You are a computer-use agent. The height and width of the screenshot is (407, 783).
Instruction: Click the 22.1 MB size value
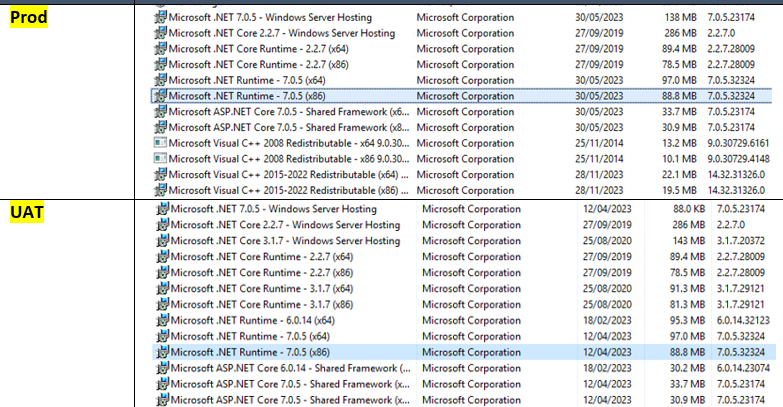coord(680,175)
